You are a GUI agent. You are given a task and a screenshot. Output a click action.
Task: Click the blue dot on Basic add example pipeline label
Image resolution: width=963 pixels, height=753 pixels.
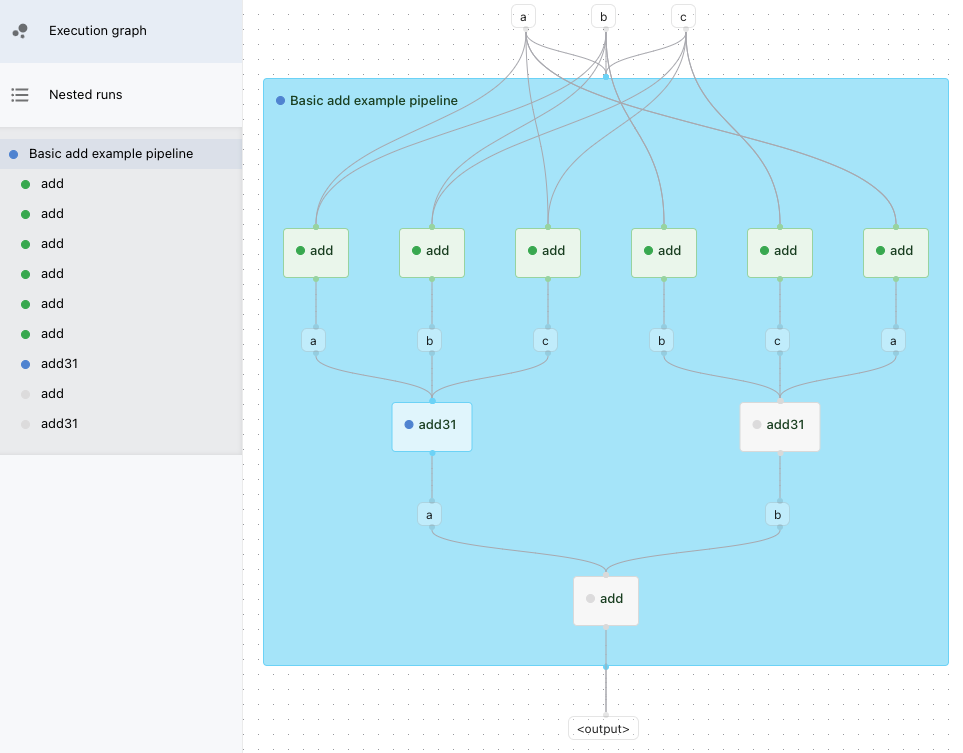[x=278, y=100]
